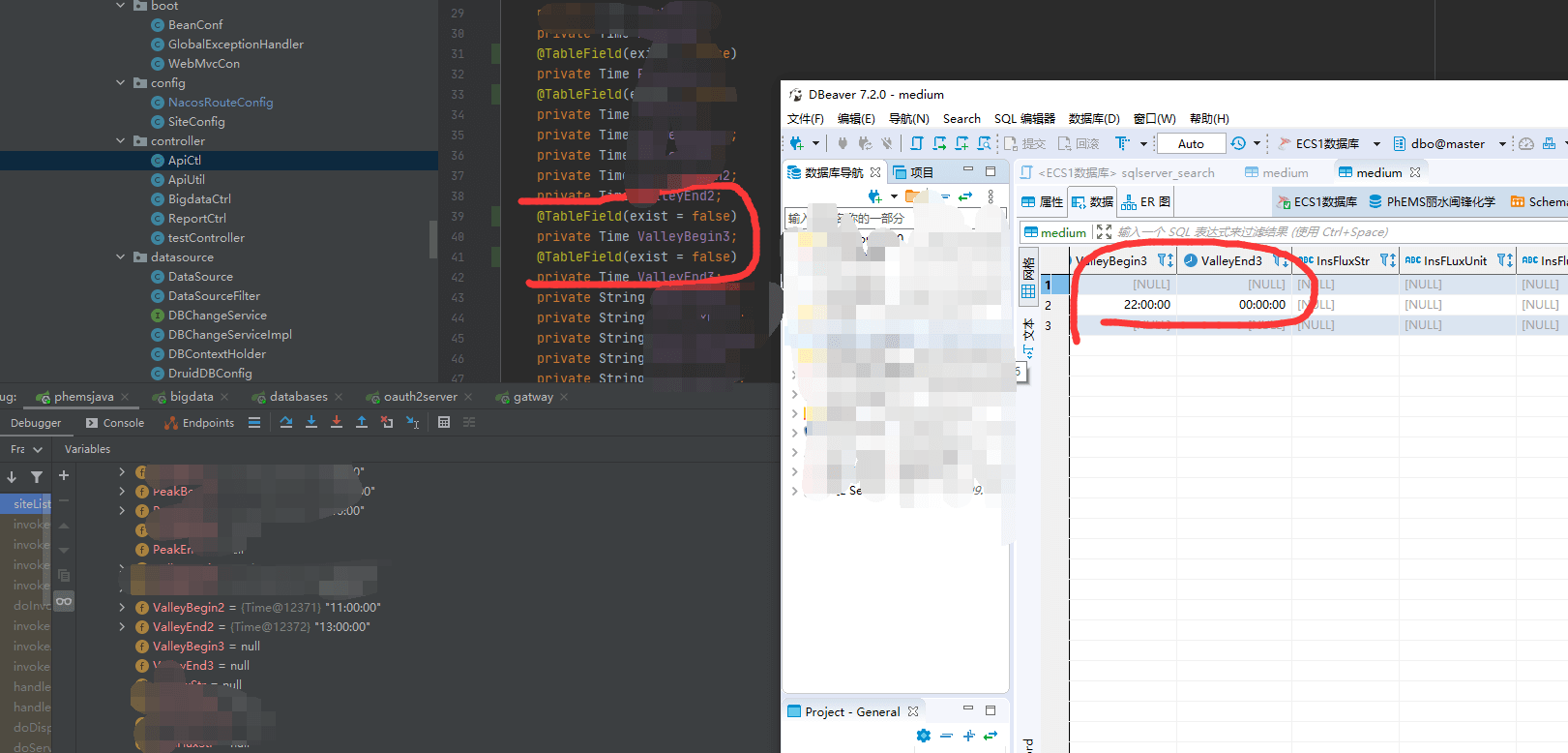
Task: Open the bigdata run tab
Action: 191,397
